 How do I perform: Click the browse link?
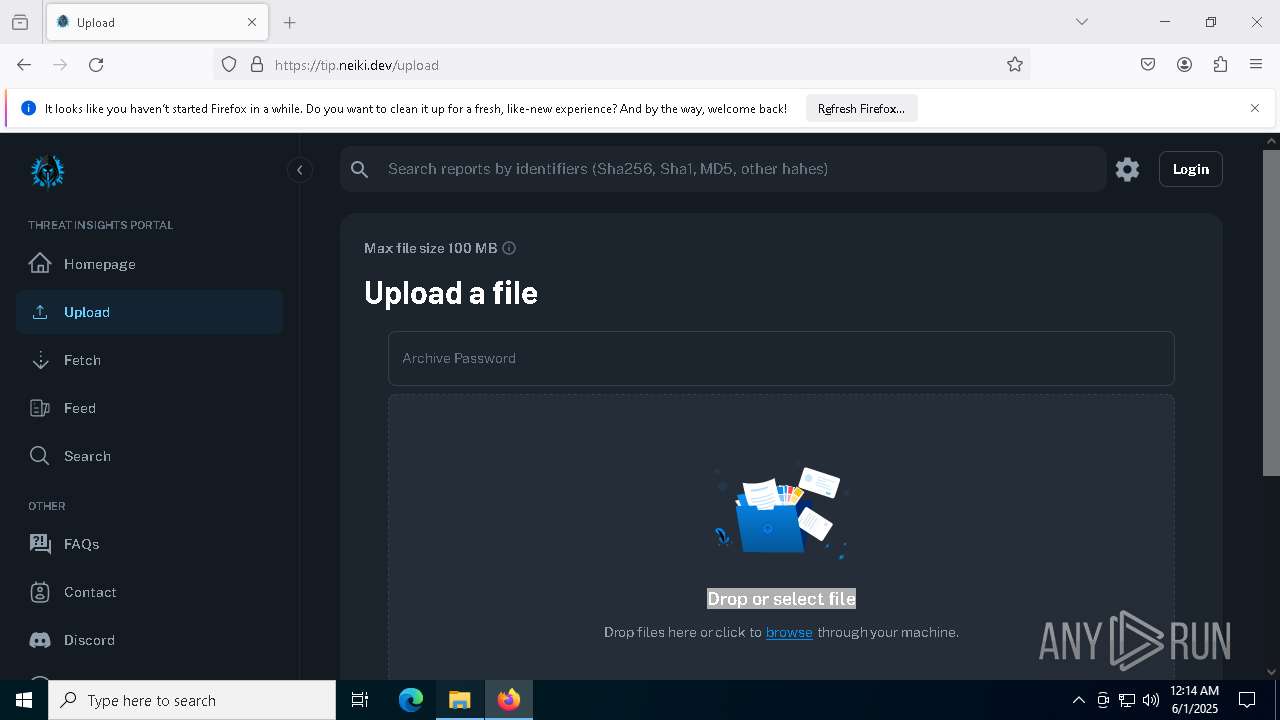tap(789, 632)
